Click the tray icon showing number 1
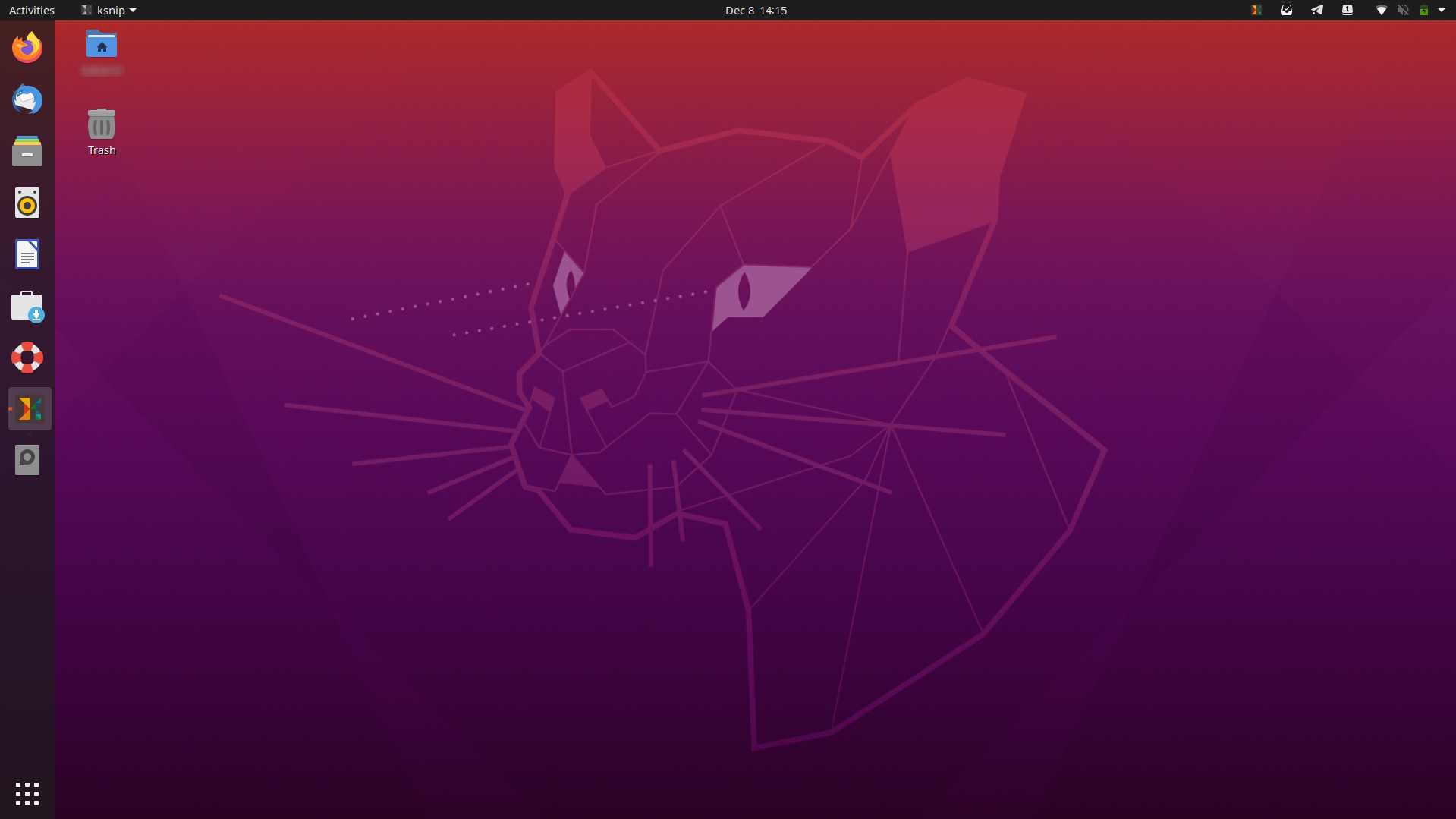The height and width of the screenshot is (819, 1456). pos(1348,10)
